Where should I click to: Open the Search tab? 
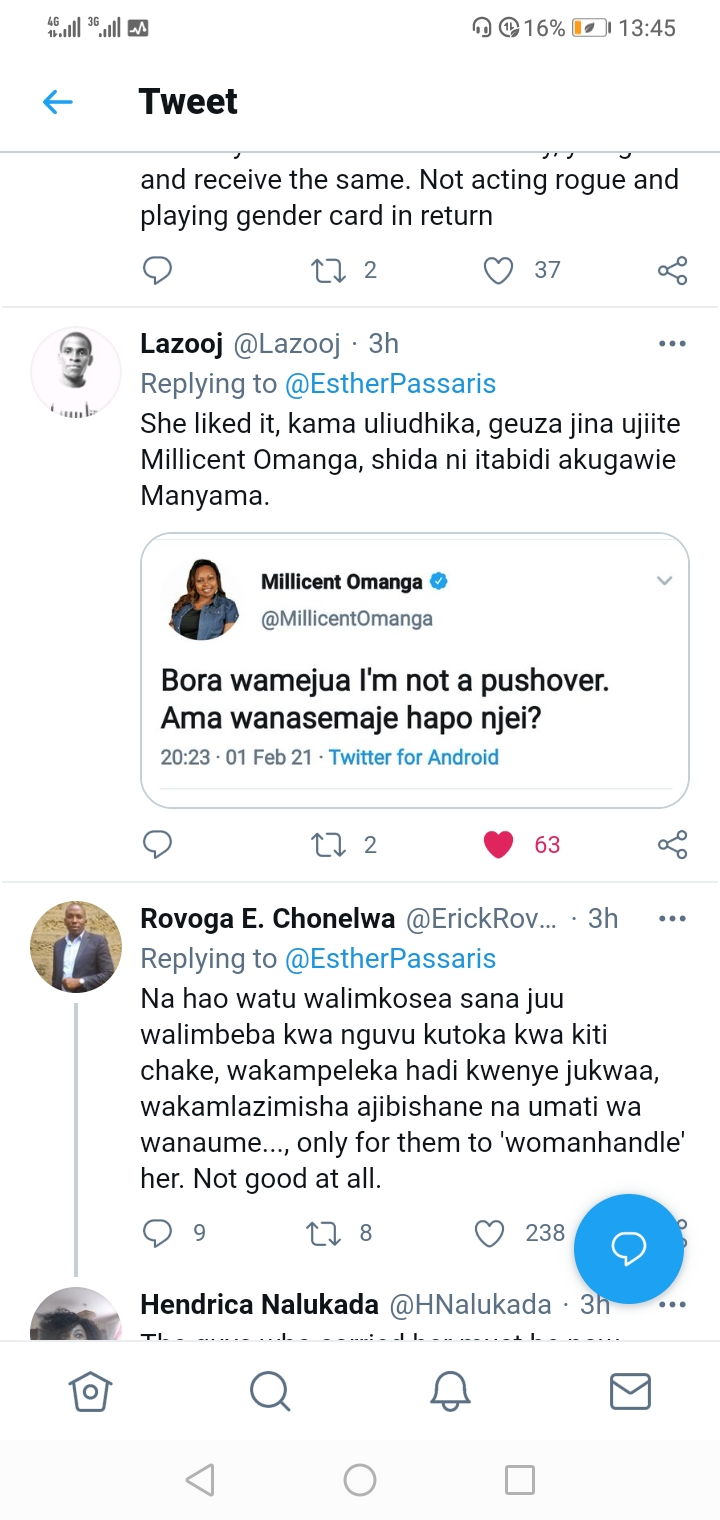(x=270, y=1391)
